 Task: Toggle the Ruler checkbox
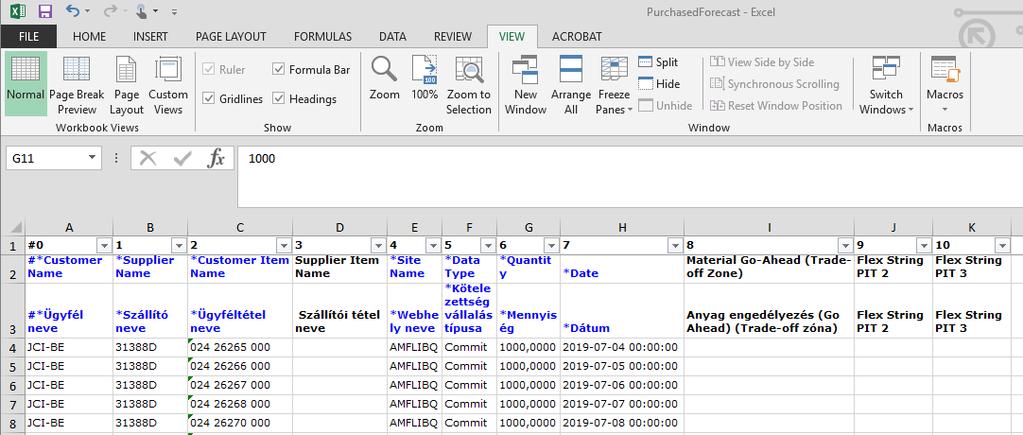click(209, 69)
